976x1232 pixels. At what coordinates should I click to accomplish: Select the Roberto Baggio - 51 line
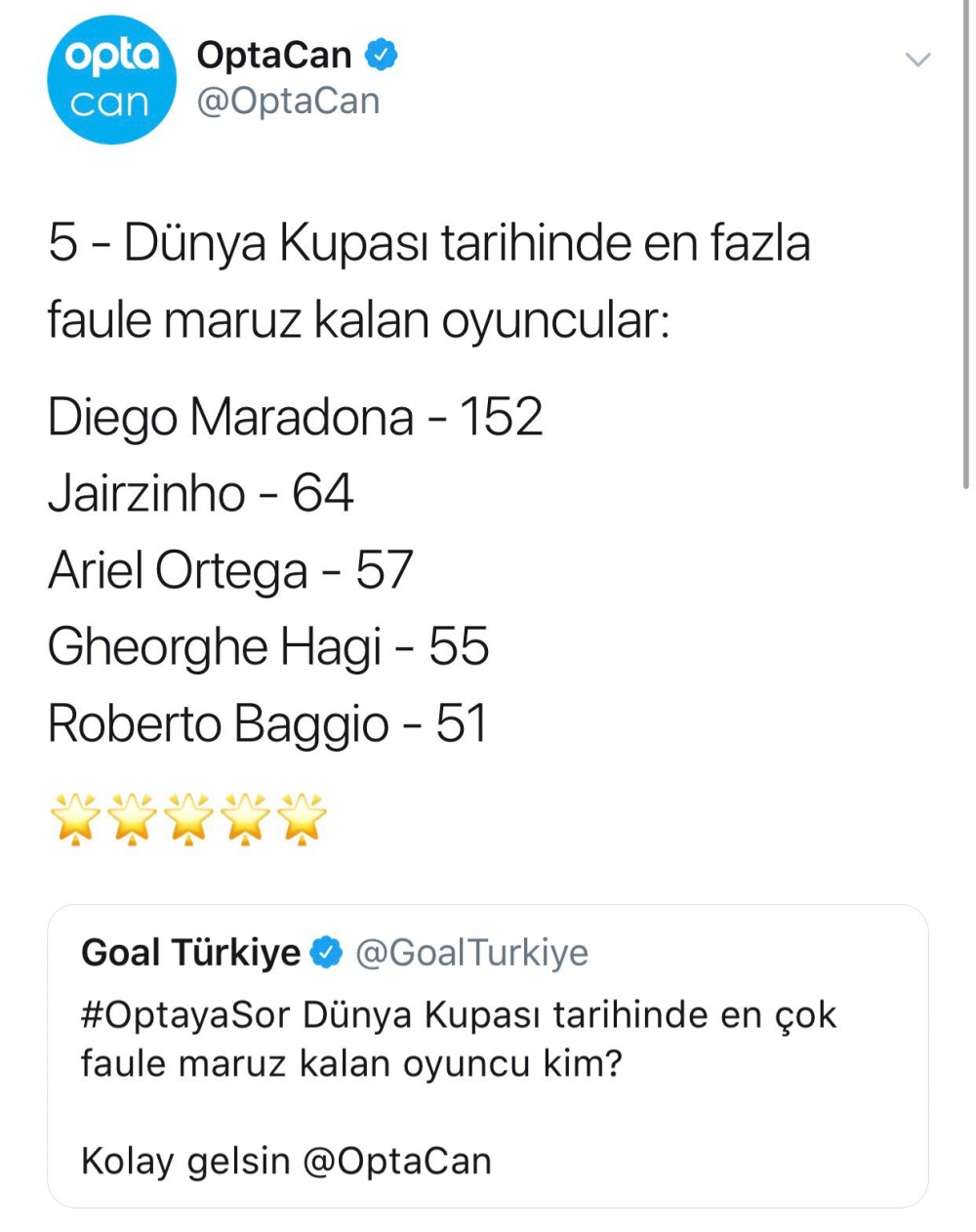click(x=266, y=723)
